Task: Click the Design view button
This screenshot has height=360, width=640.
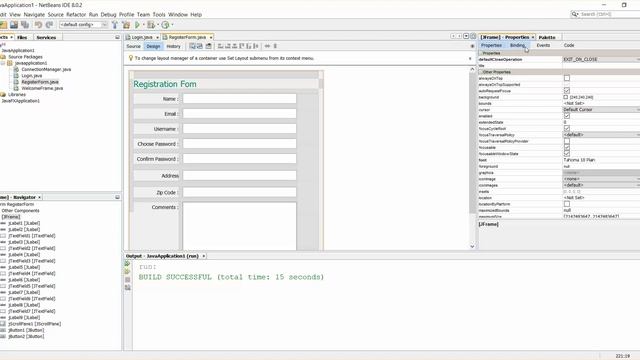Action: click(x=153, y=46)
